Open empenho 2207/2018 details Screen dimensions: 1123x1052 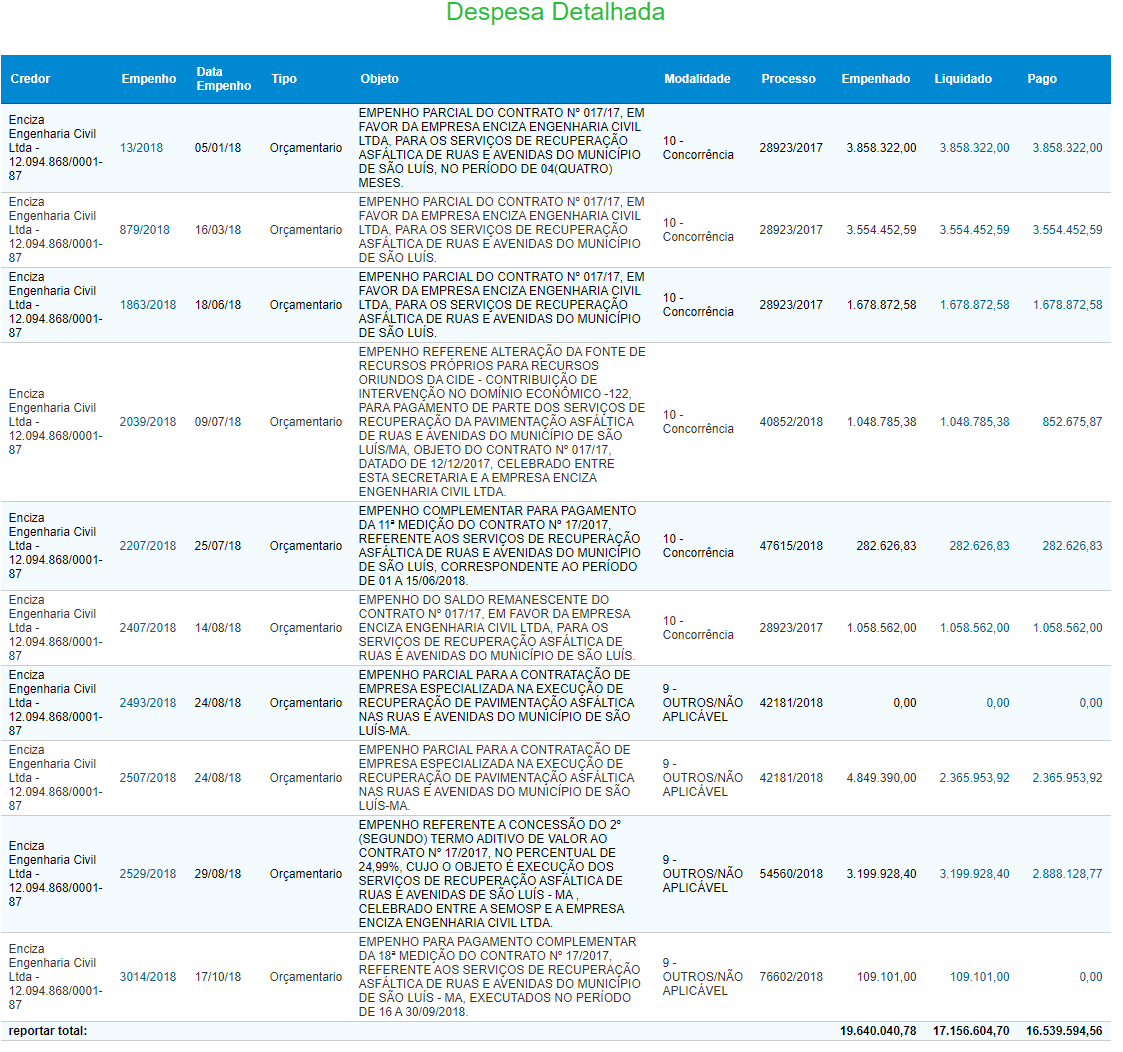tap(147, 546)
